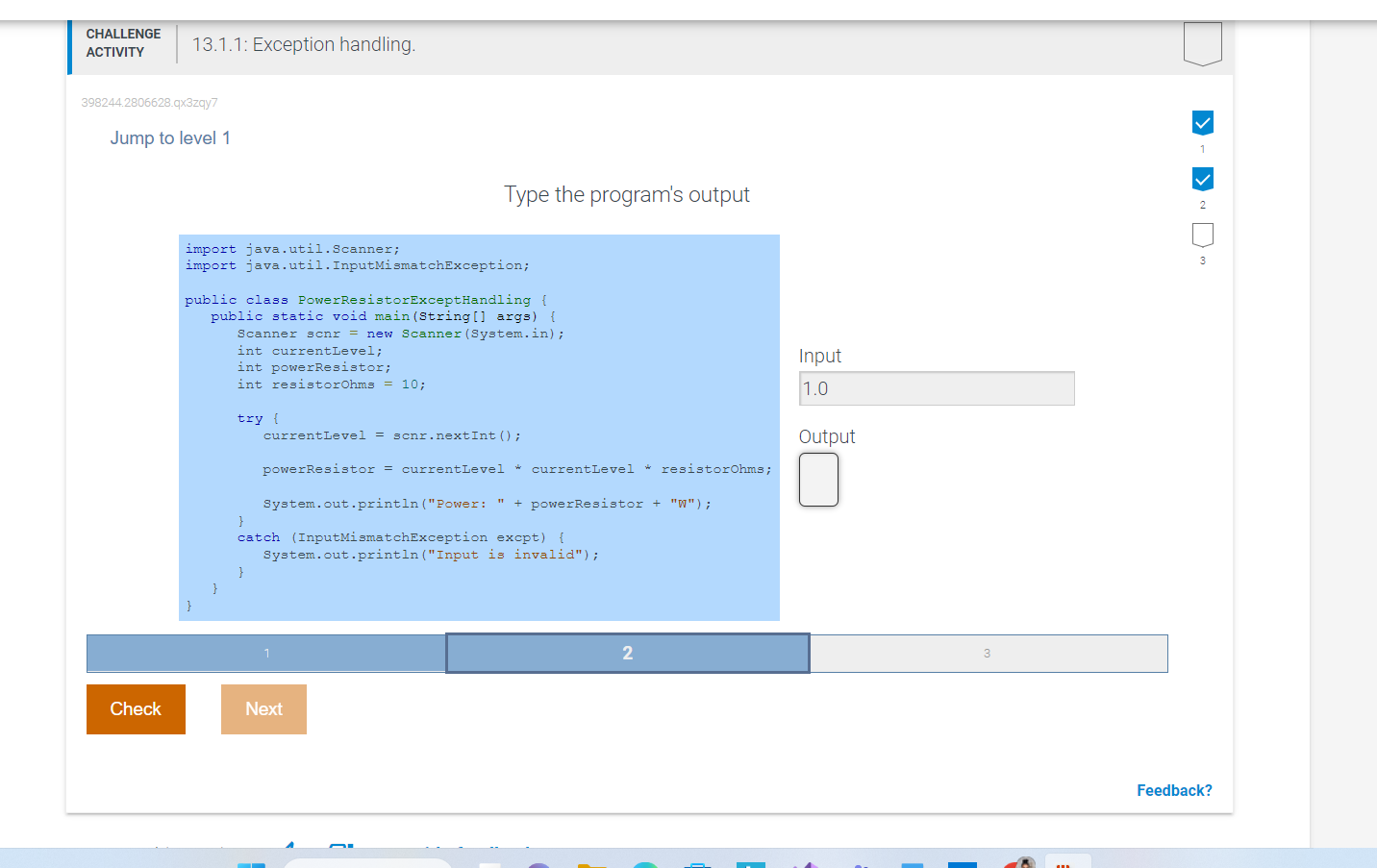Click the import java.util.Scanner code line
Viewport: 1377px width, 868px height.
(x=292, y=249)
